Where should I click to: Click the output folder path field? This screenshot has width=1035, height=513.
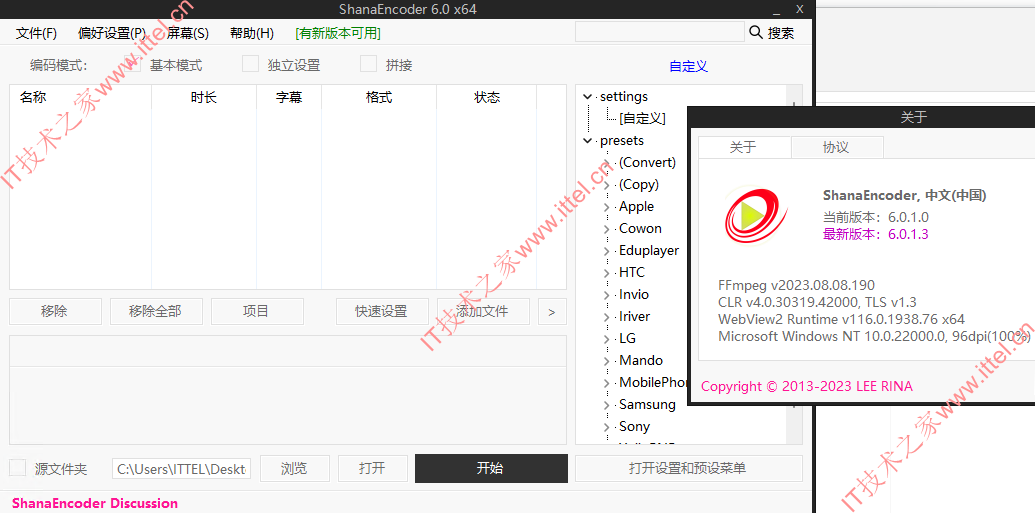pos(181,469)
